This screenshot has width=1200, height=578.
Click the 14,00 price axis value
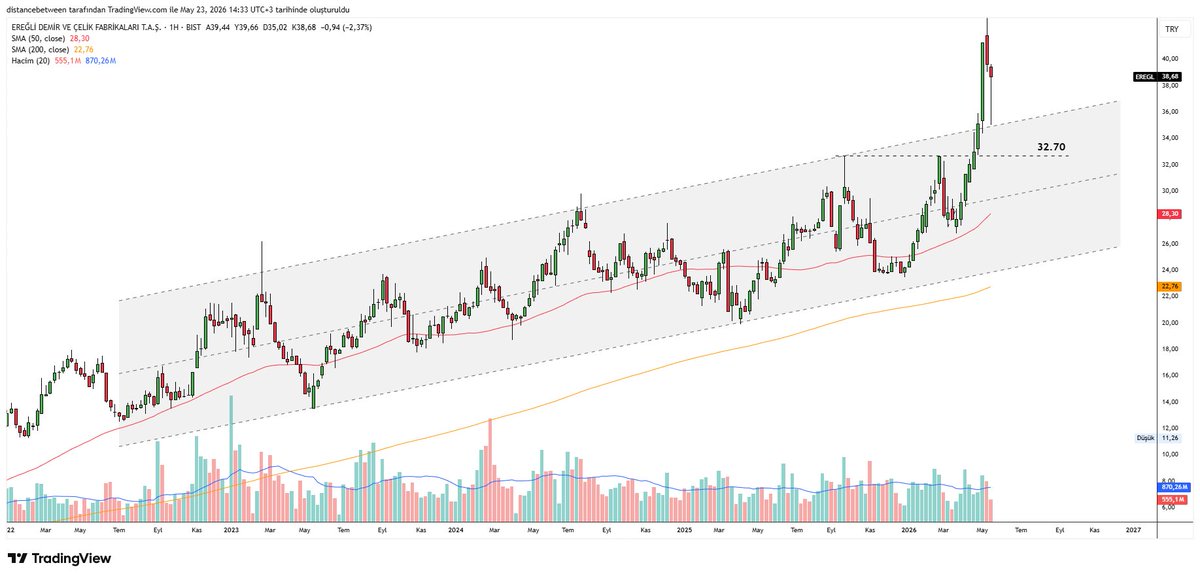coord(1170,401)
